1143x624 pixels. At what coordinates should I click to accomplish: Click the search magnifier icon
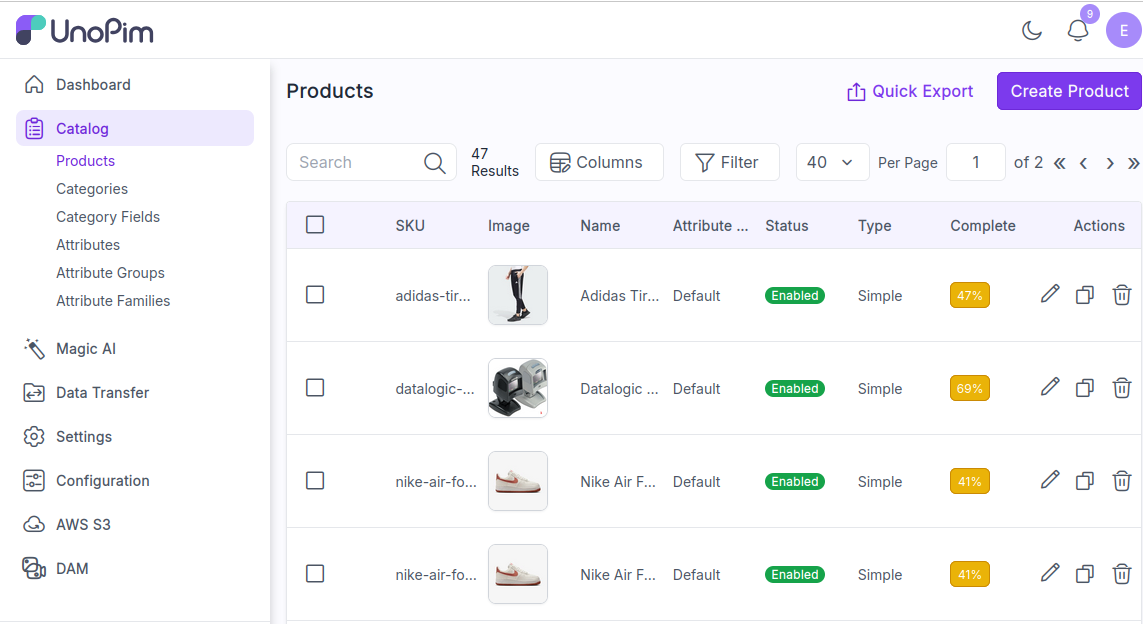pos(434,163)
